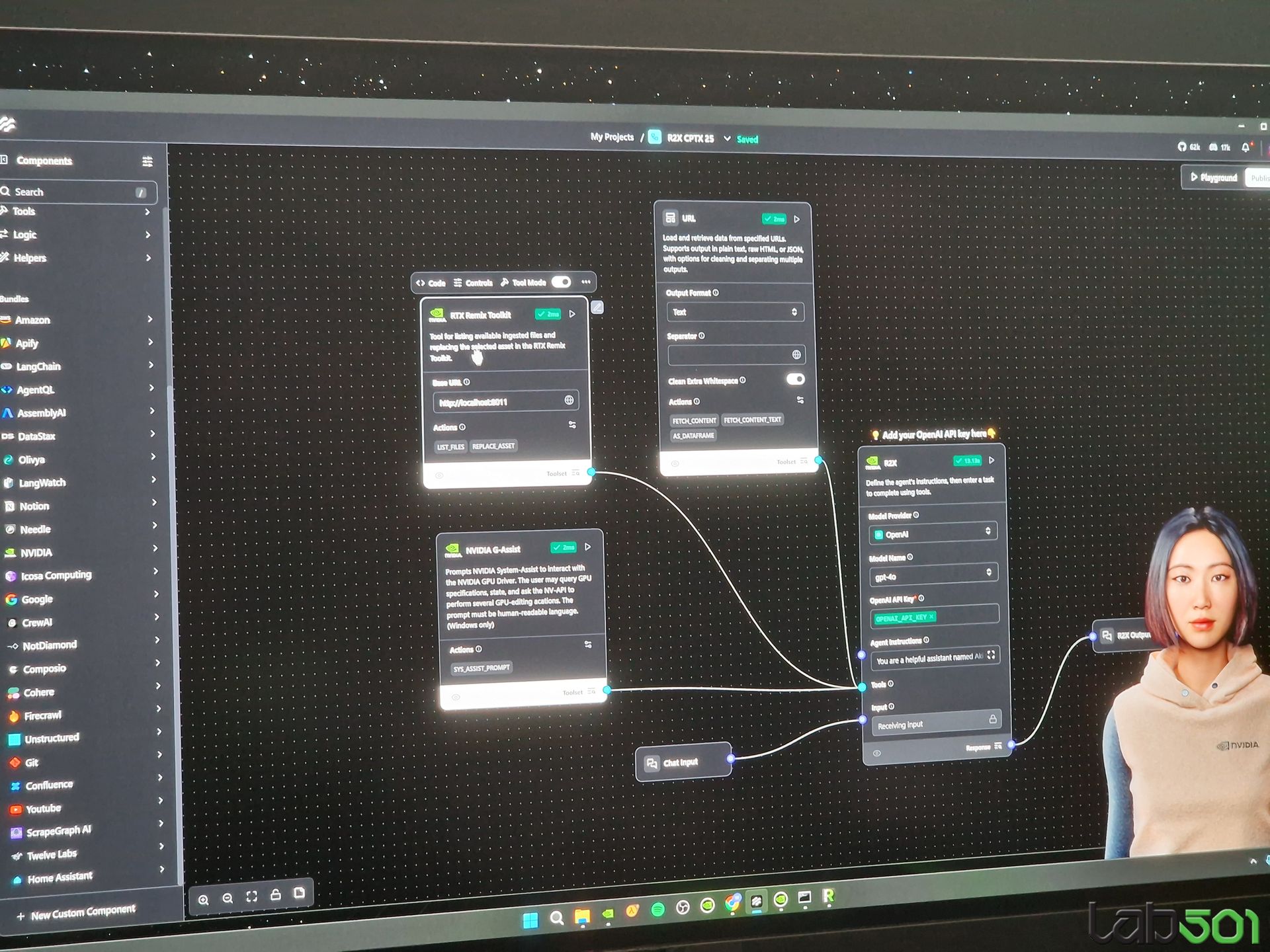1270x952 pixels.
Task: Open notifications bell icon
Action: pyautogui.click(x=1246, y=147)
